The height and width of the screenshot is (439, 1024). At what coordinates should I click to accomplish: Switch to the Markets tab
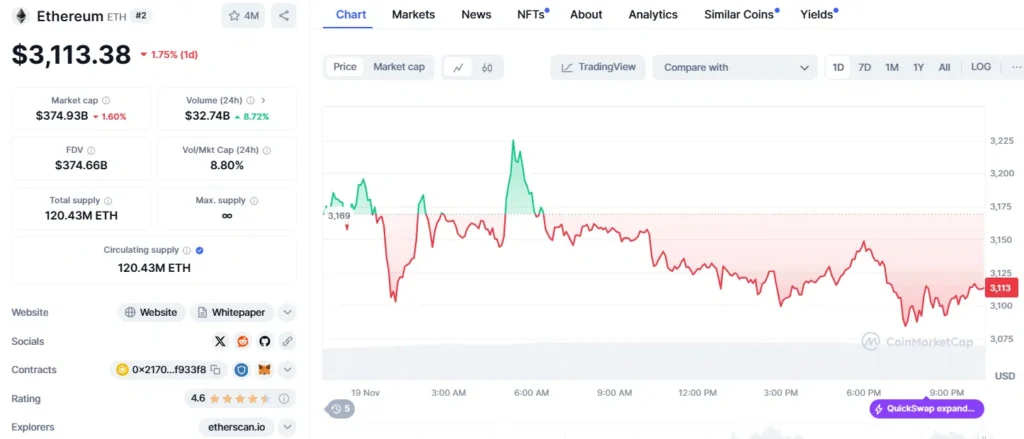pyautogui.click(x=413, y=14)
